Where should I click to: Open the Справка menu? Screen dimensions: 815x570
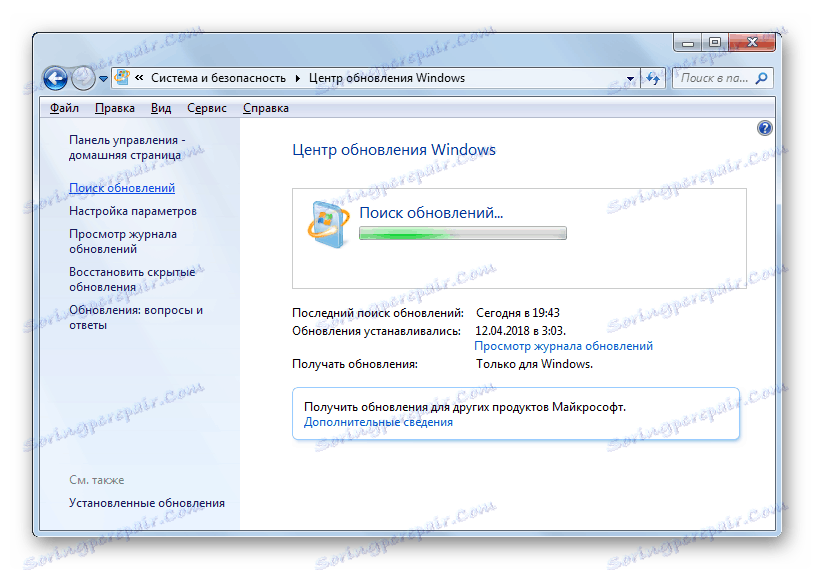tap(266, 108)
